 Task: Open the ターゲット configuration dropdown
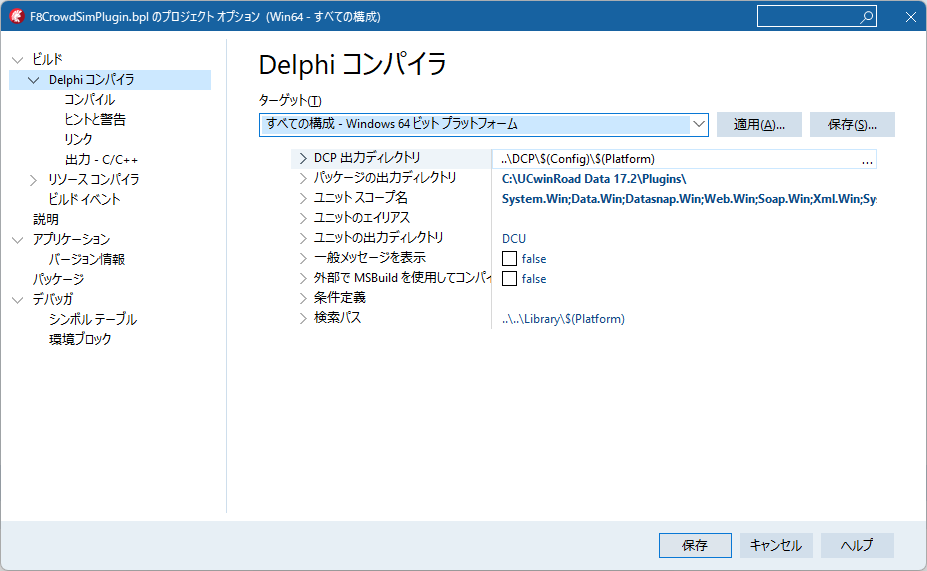[698, 125]
